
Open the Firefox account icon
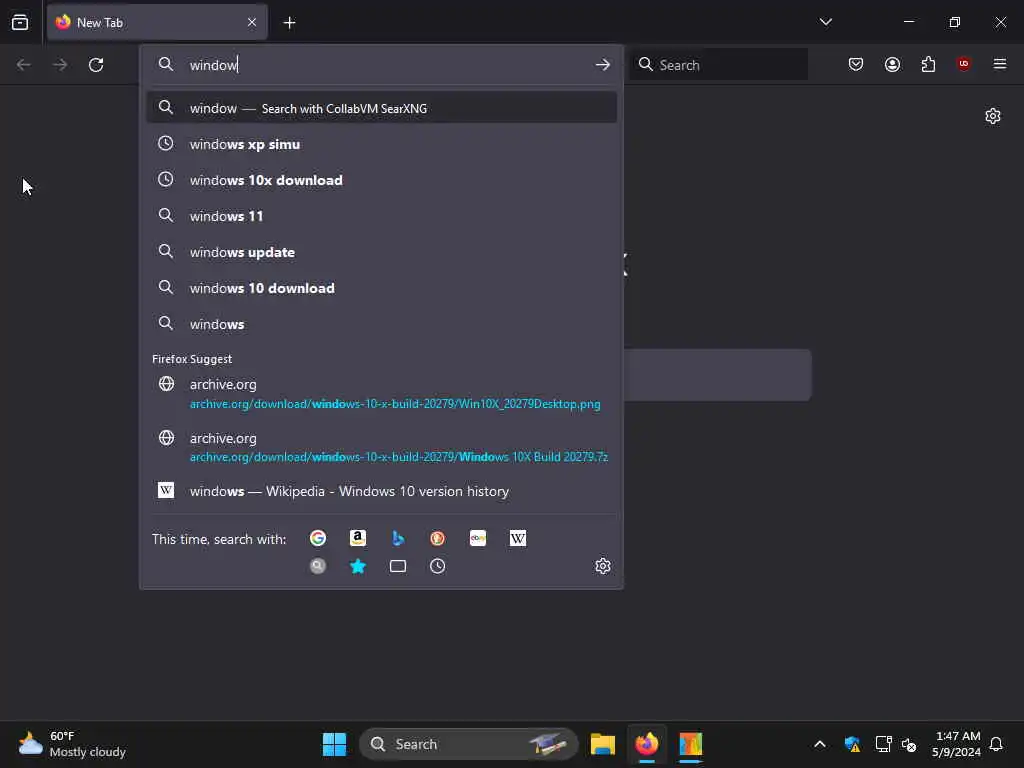coord(892,64)
